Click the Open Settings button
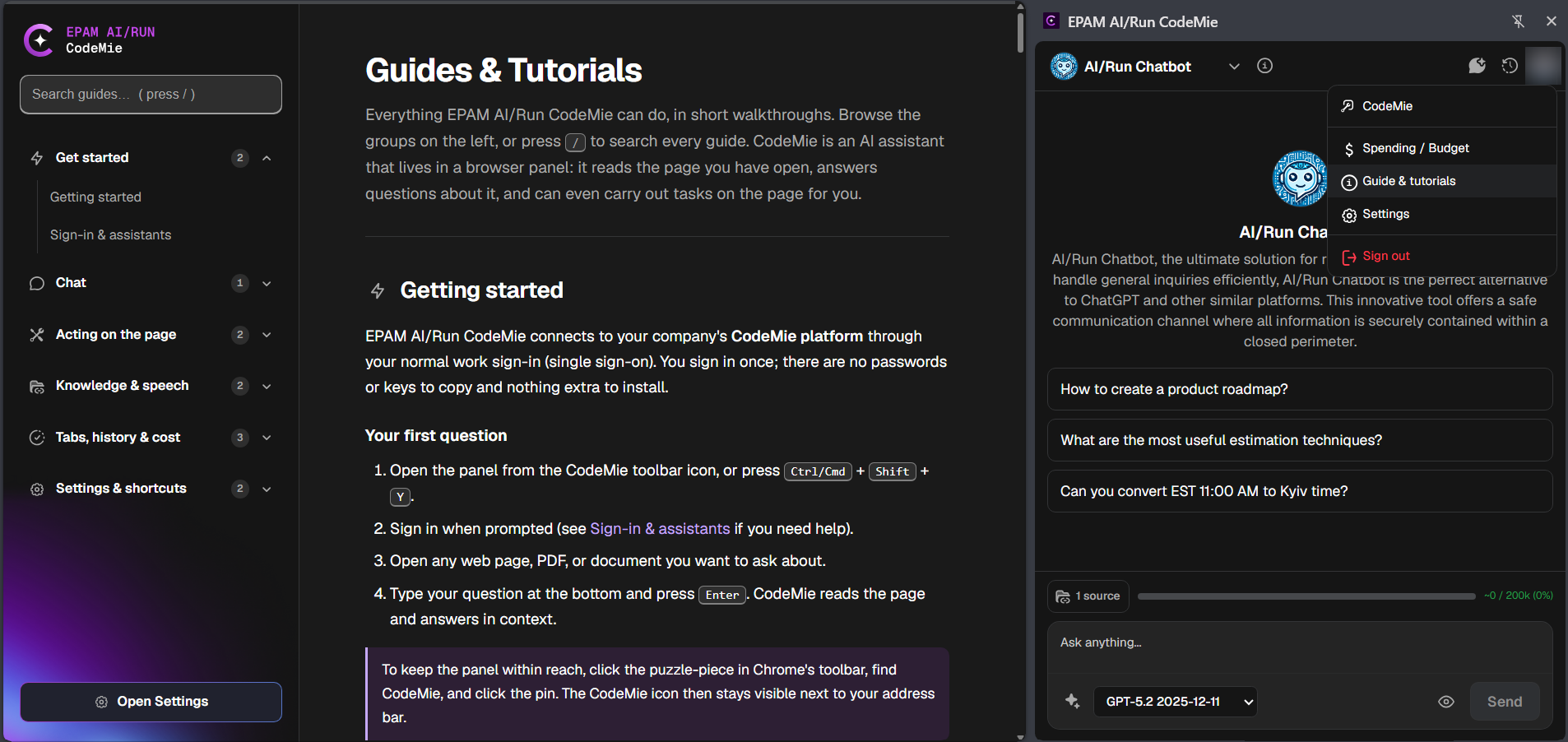 coord(151,702)
